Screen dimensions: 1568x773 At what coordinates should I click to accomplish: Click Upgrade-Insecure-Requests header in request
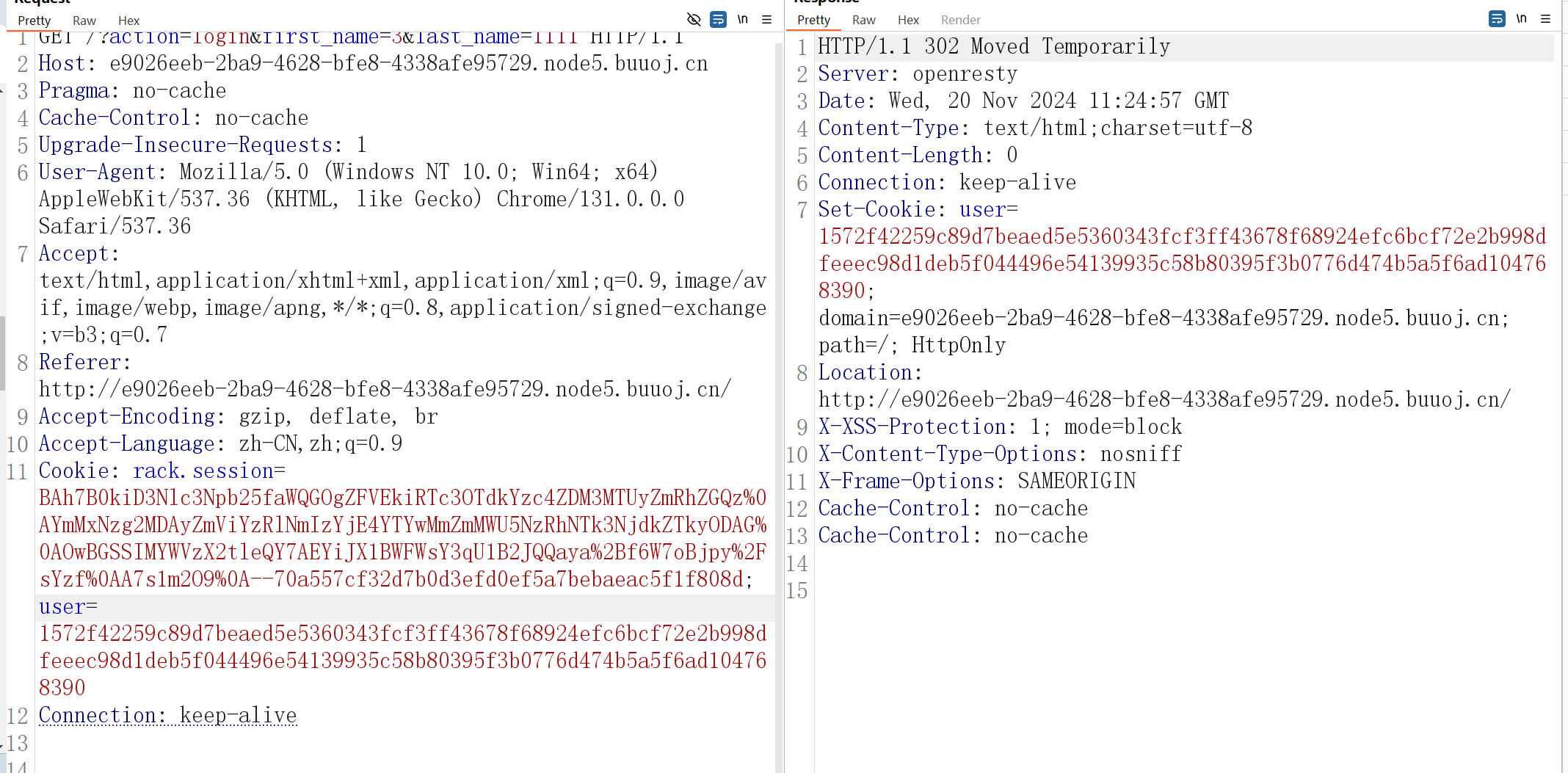(x=203, y=145)
